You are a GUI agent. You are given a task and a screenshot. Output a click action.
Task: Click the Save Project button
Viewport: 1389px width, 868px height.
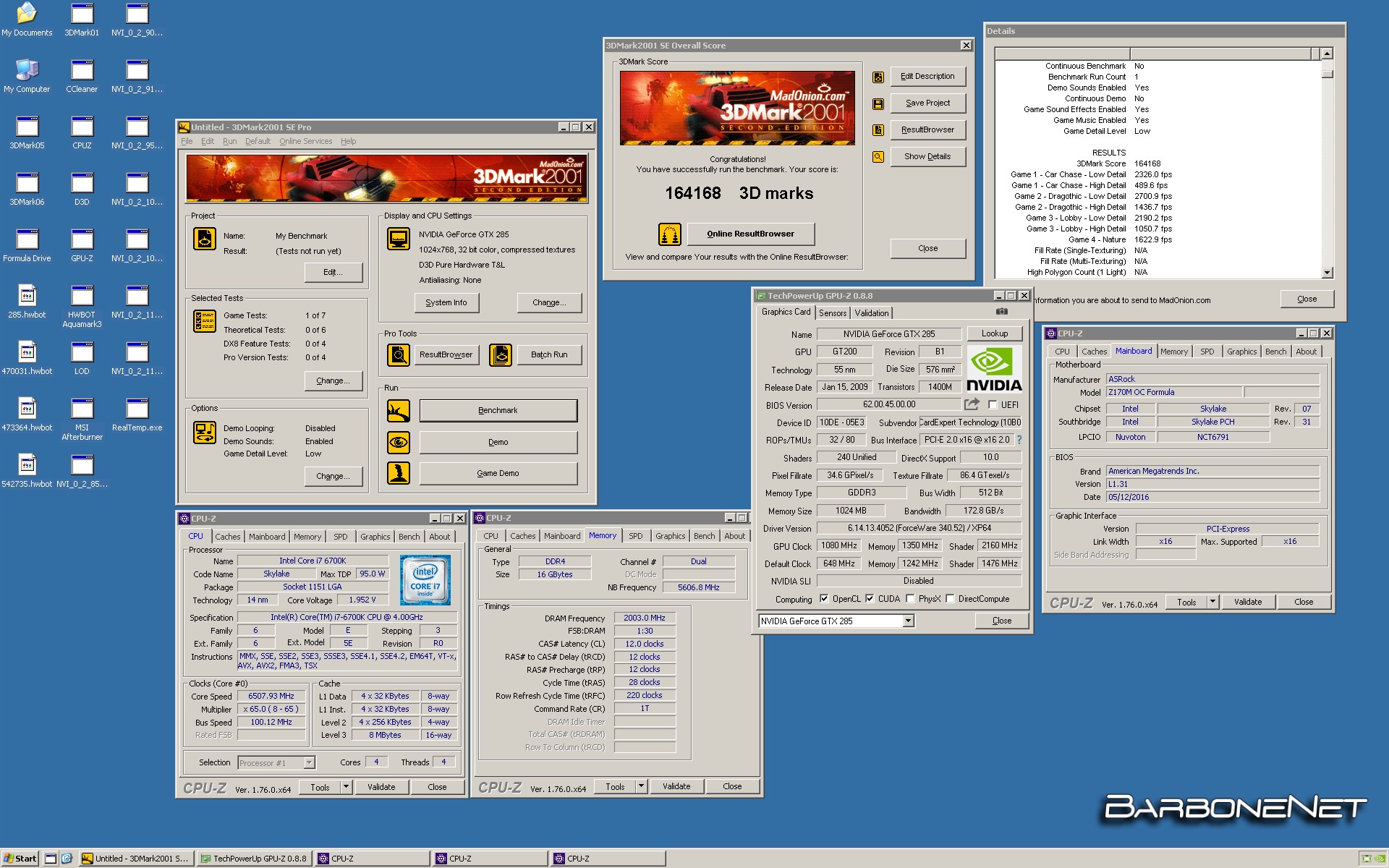pos(927,103)
